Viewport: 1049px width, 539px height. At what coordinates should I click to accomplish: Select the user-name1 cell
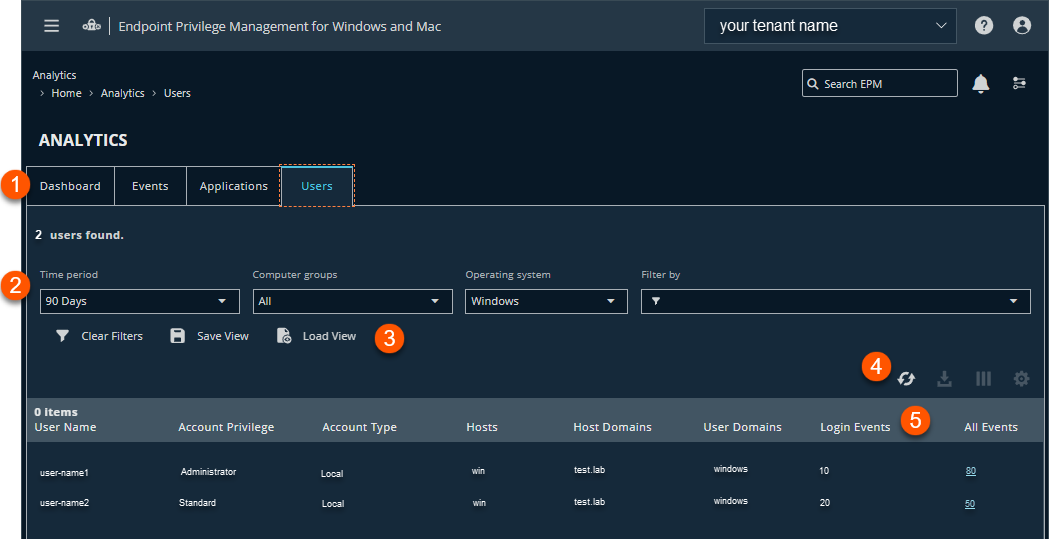point(64,473)
